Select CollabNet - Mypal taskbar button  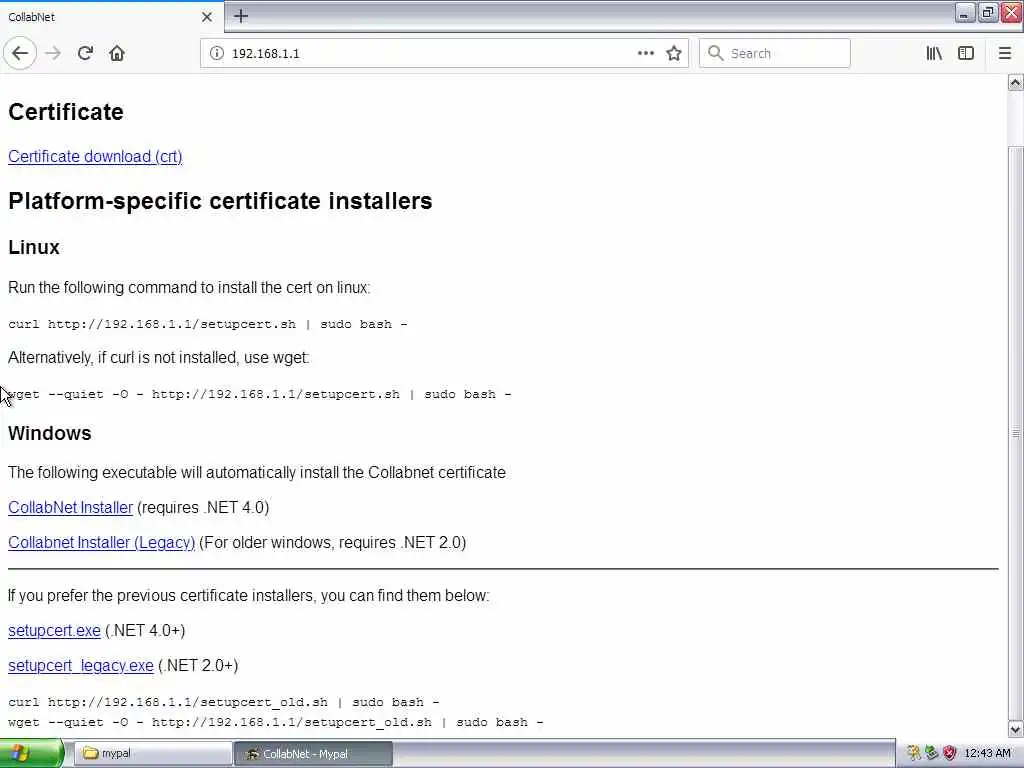pos(313,754)
